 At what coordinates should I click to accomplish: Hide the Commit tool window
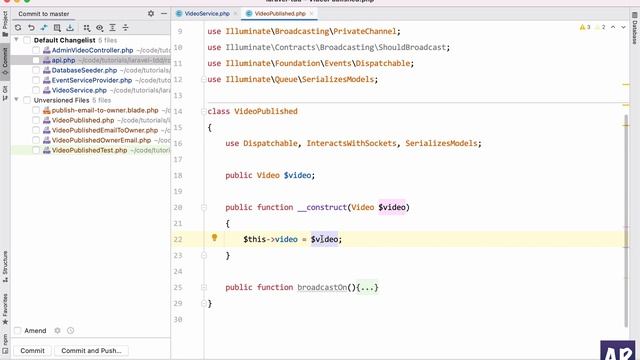164,13
